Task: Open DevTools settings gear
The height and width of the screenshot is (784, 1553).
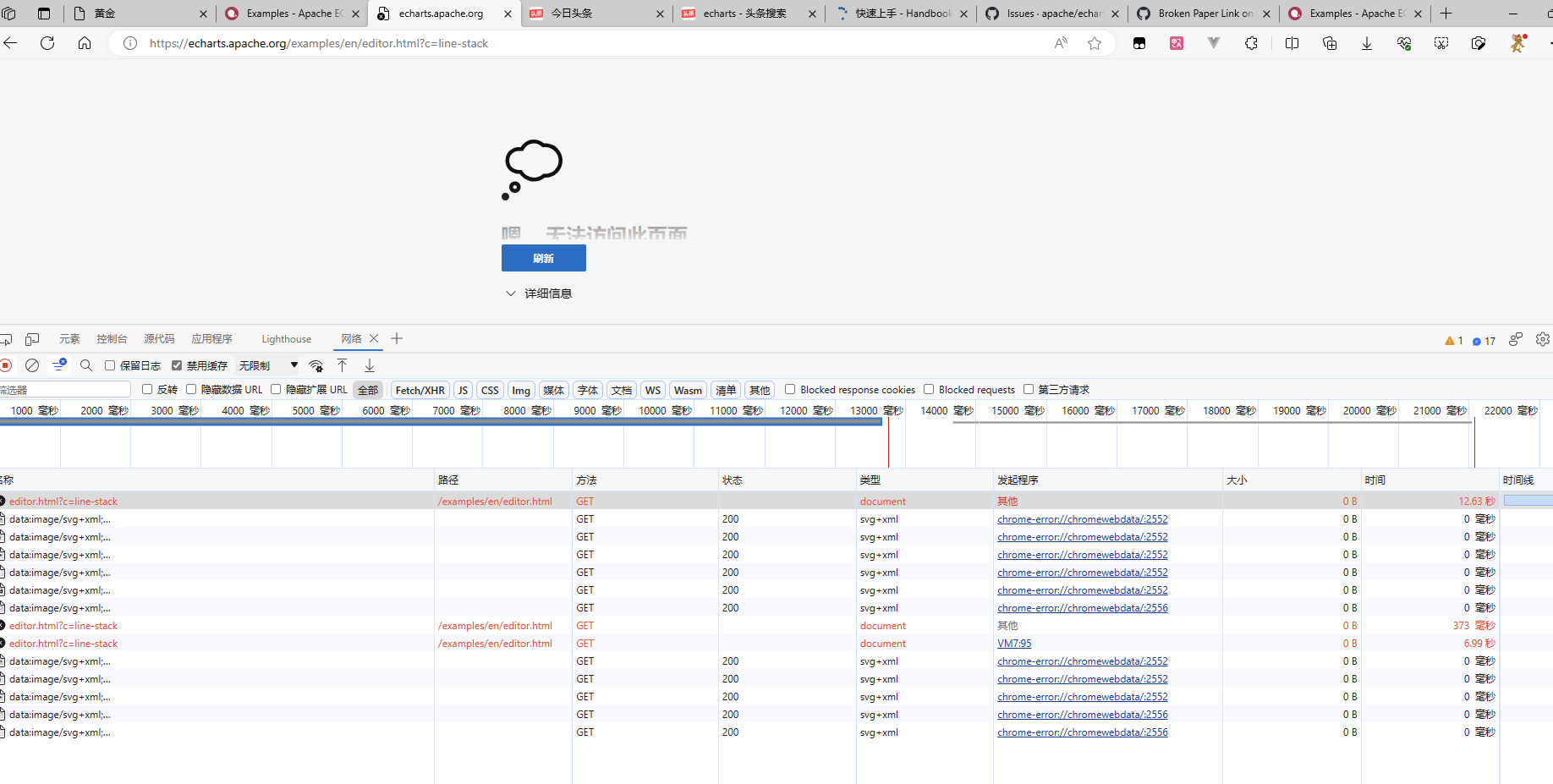Action: click(1542, 338)
